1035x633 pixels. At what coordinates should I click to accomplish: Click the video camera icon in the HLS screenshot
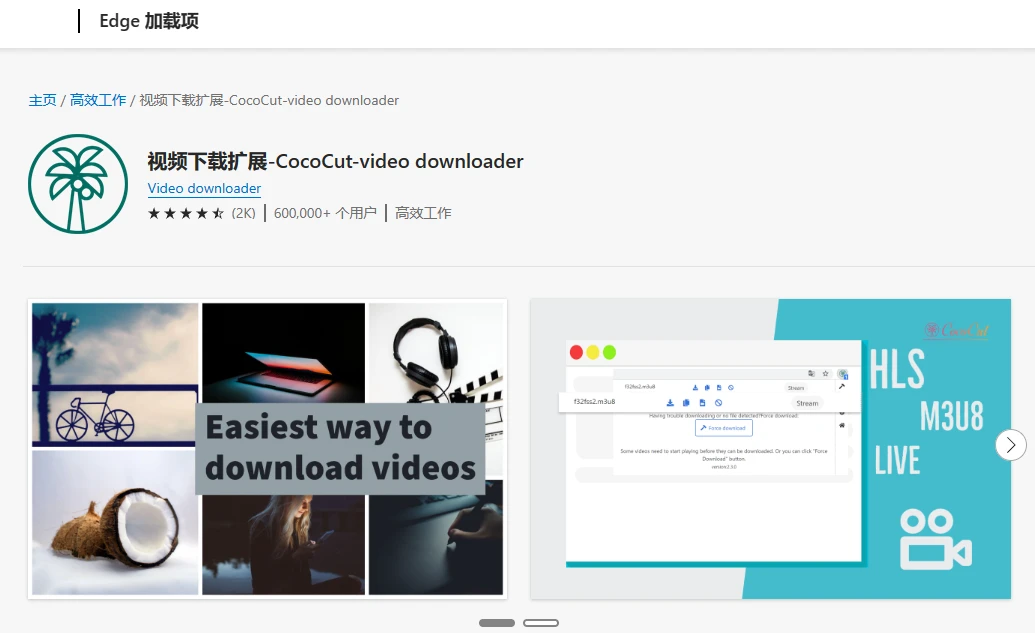(x=935, y=539)
